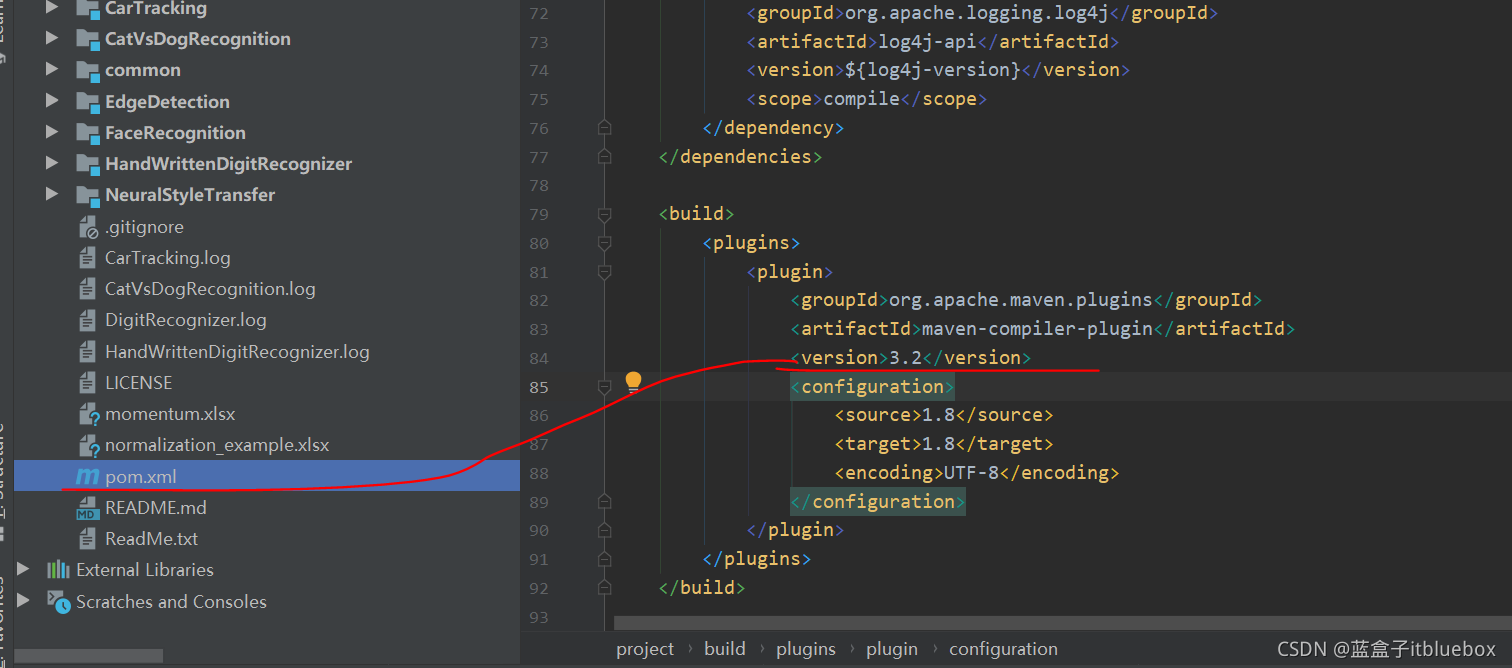Select the LICENSE file
Screen dimensions: 1512x668
(x=139, y=383)
